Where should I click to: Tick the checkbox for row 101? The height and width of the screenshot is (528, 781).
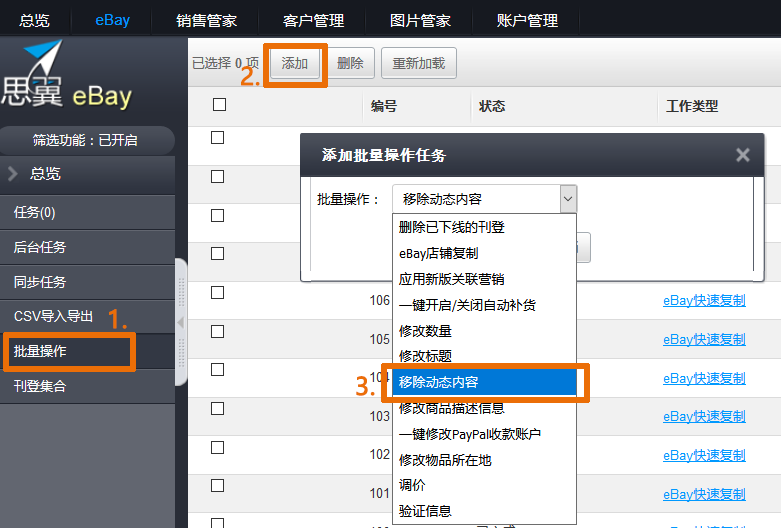[217, 486]
